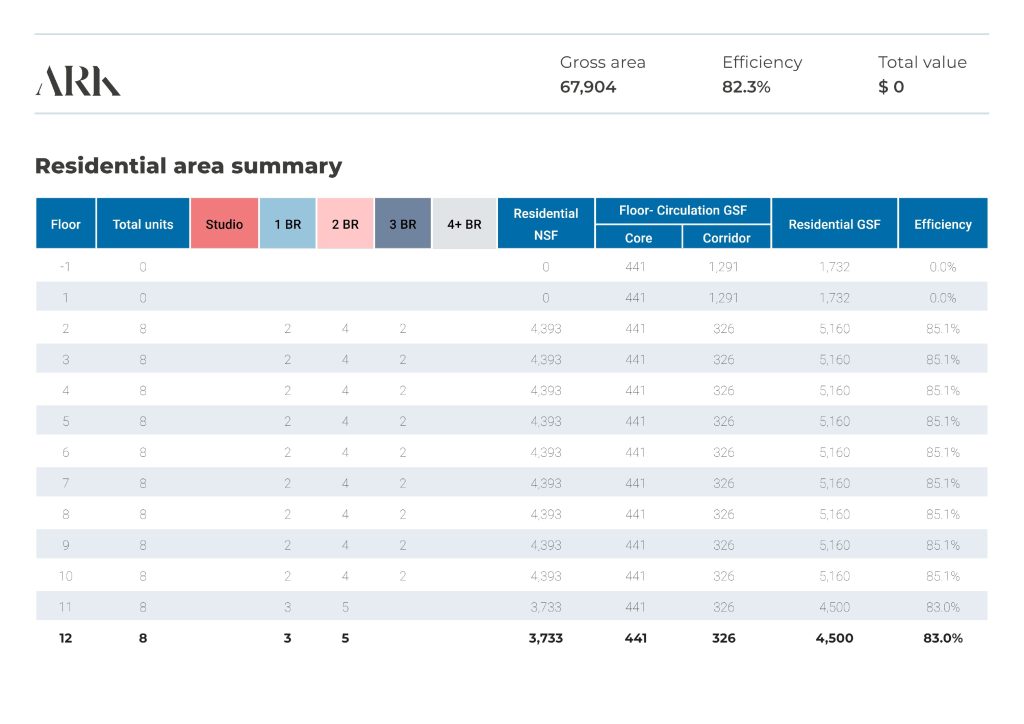Screen dimensions: 1024x724
Task: Select floor 12 row's 4,500 GSF cell
Action: click(x=835, y=638)
